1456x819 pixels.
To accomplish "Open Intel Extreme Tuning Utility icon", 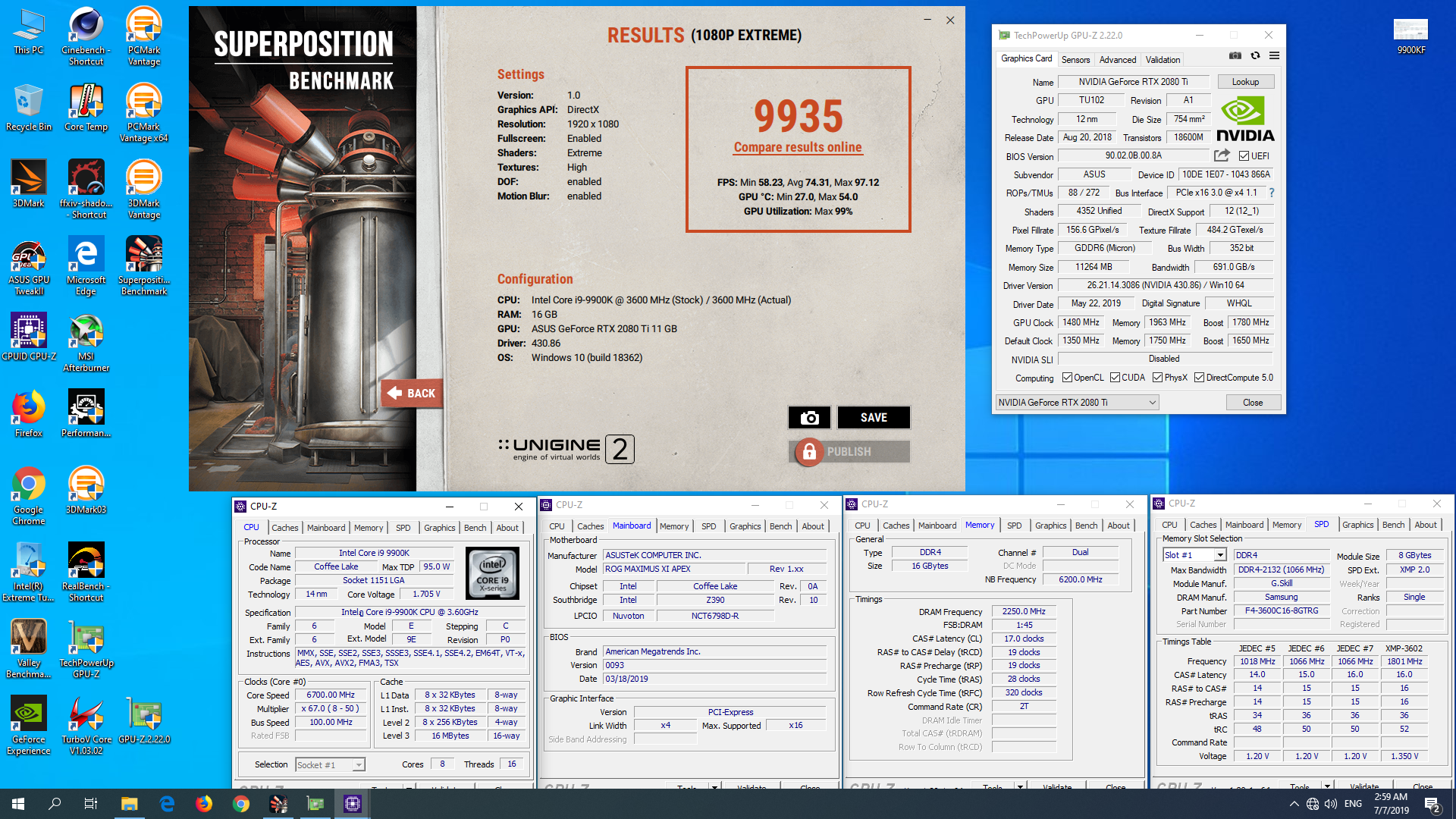I will (x=29, y=573).
